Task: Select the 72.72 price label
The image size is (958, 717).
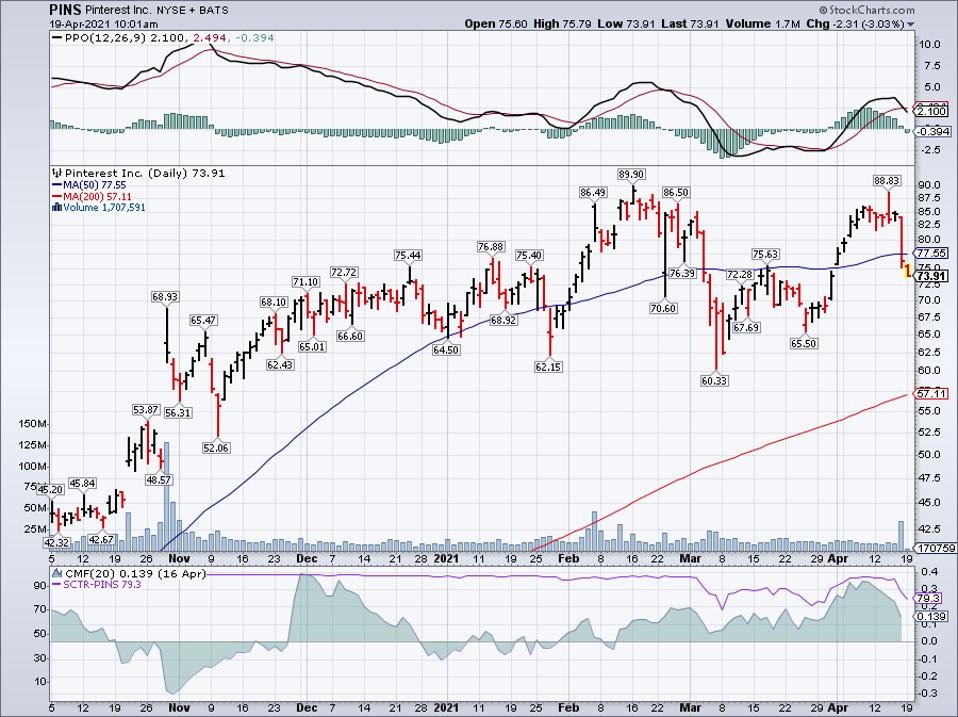Action: click(x=344, y=272)
